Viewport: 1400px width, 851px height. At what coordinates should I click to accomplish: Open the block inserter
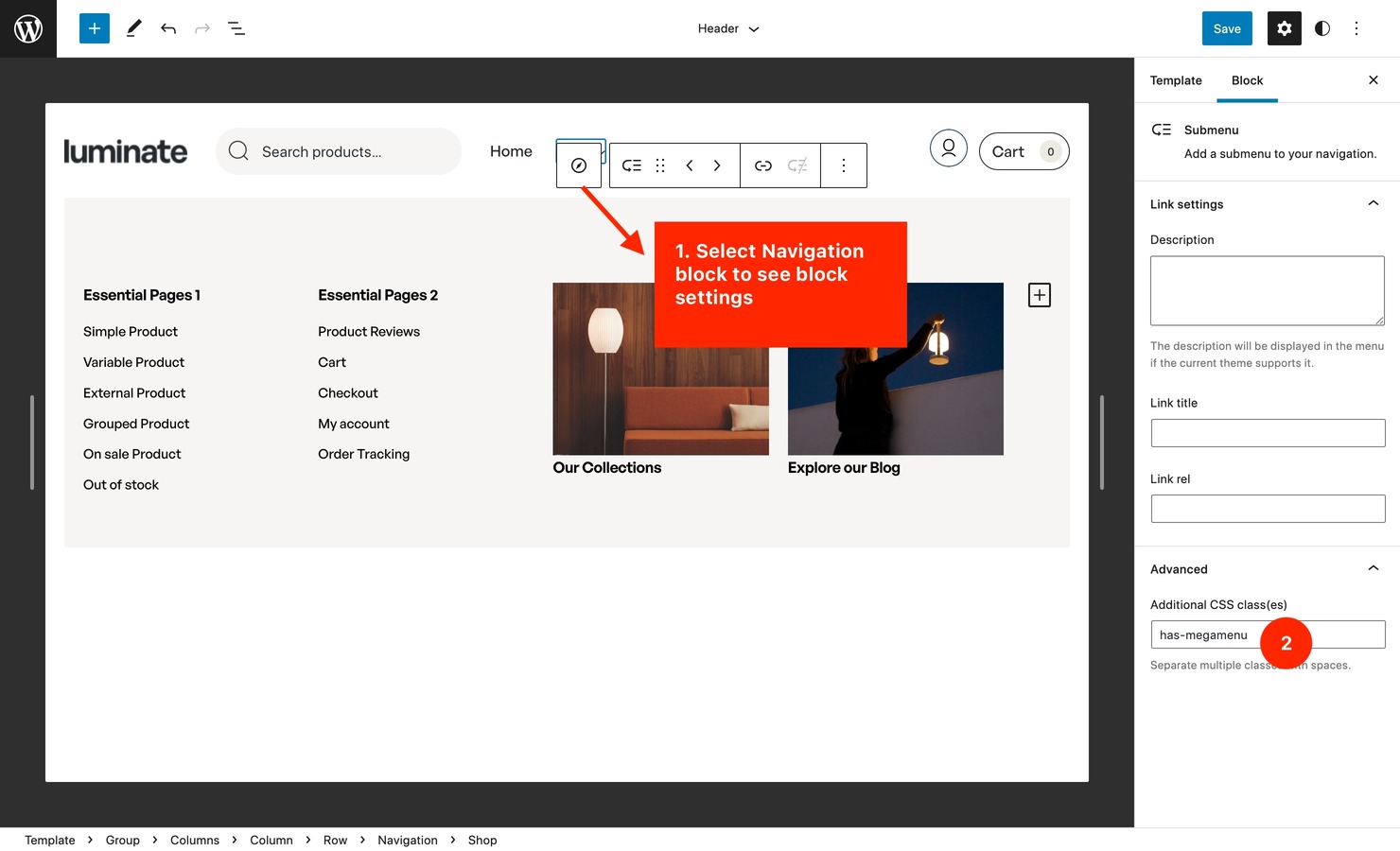pos(94,28)
